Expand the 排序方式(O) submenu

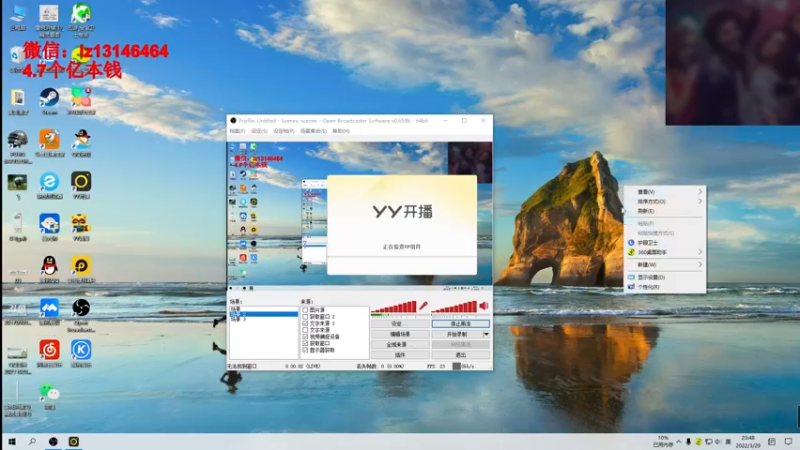pyautogui.click(x=665, y=202)
